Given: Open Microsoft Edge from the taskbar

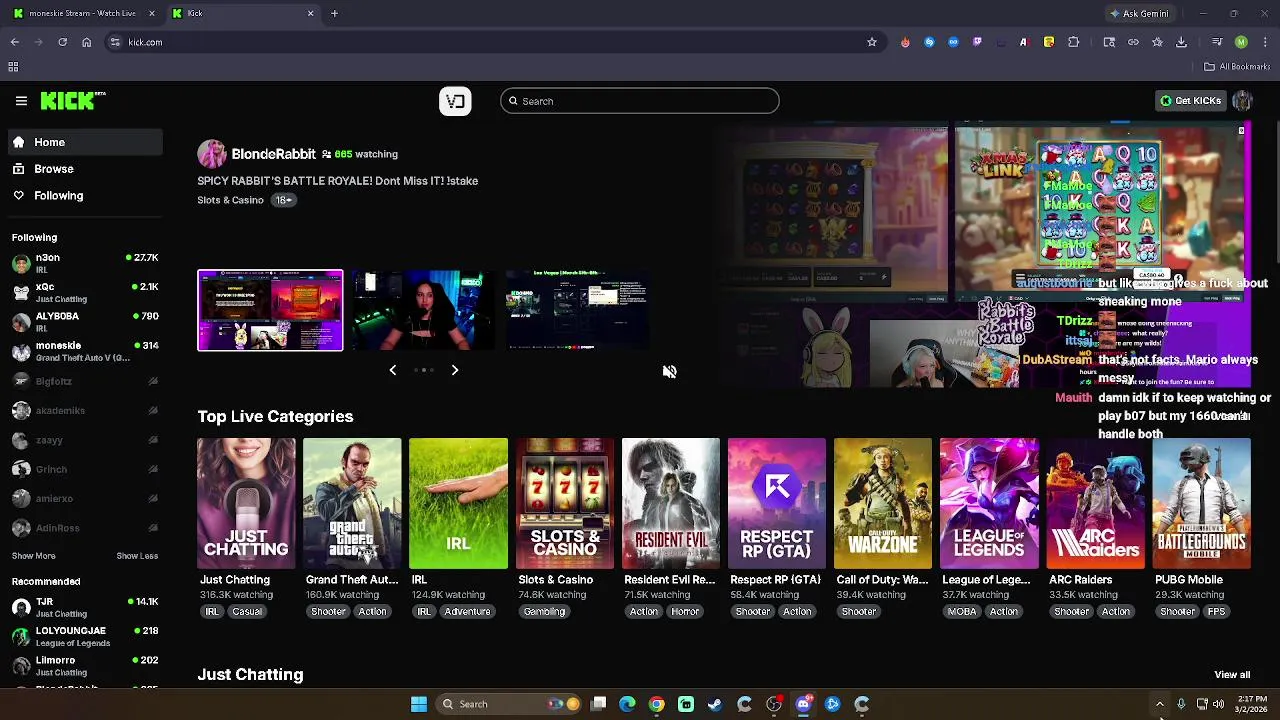Looking at the screenshot, I should (627, 704).
